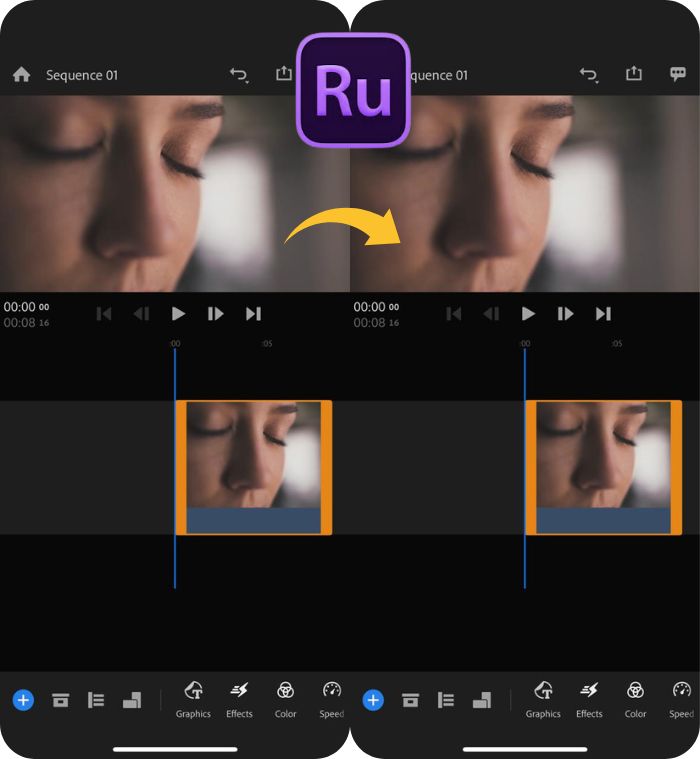Tap left orange trim handle, left phone clip
700x759 pixels.
(181, 468)
